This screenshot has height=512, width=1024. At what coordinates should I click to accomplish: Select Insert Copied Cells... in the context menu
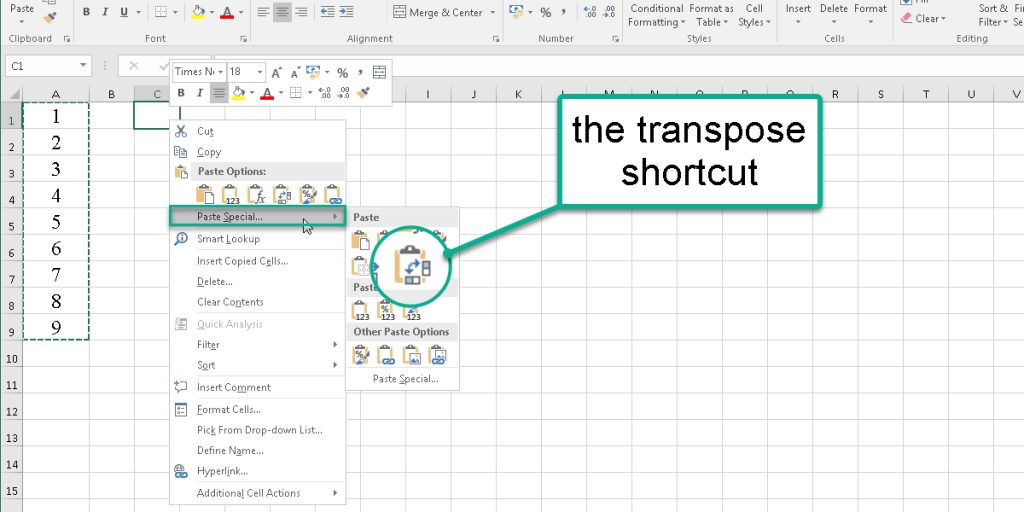point(243,261)
